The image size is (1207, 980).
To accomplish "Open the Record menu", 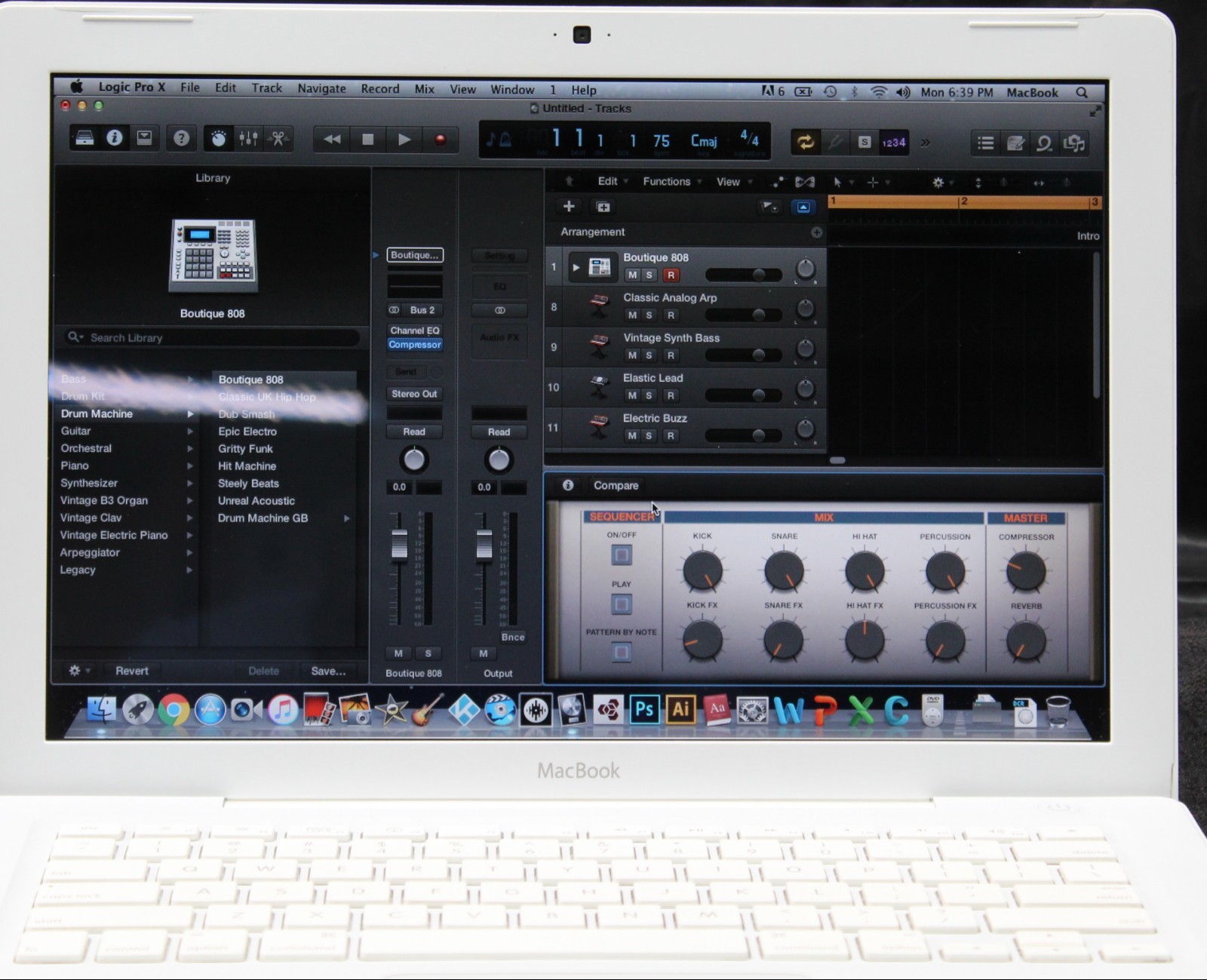I will tap(380, 89).
